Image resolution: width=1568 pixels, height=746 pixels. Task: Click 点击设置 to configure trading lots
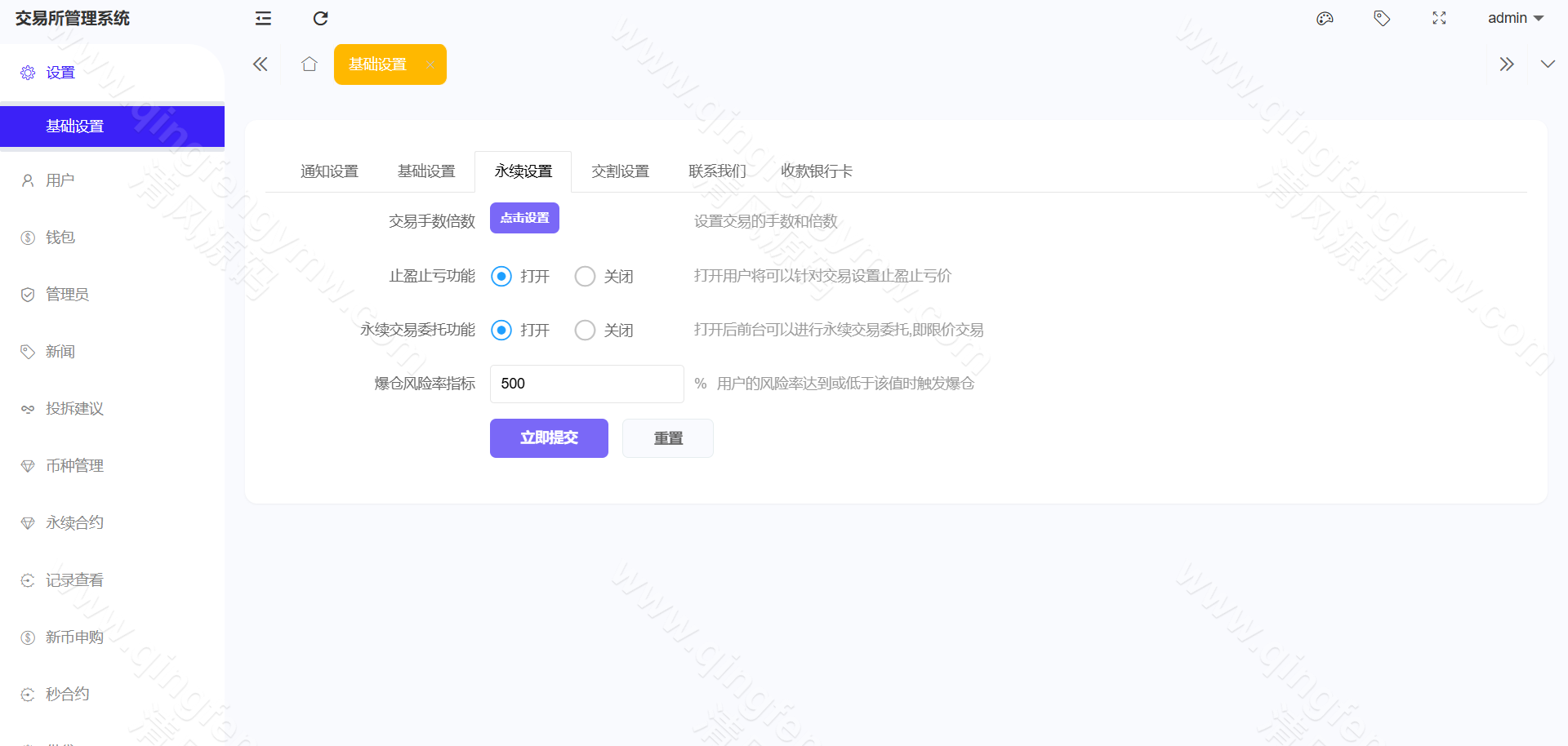[523, 218]
